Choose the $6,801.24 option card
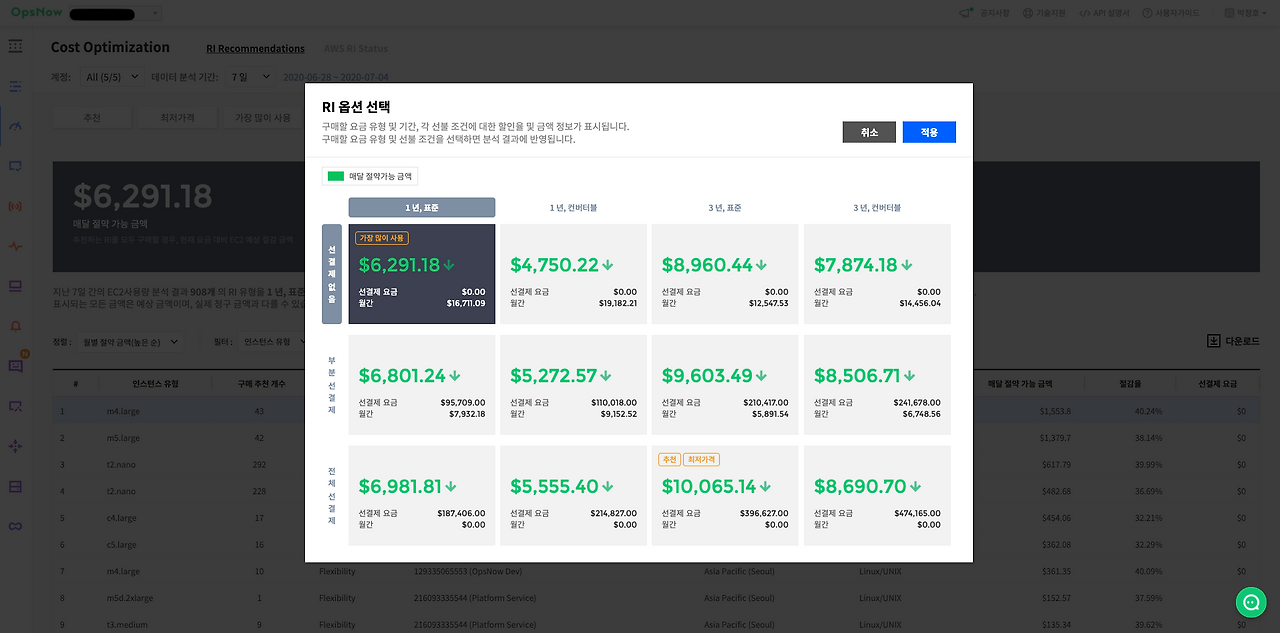Image resolution: width=1280 pixels, height=633 pixels. 422,384
